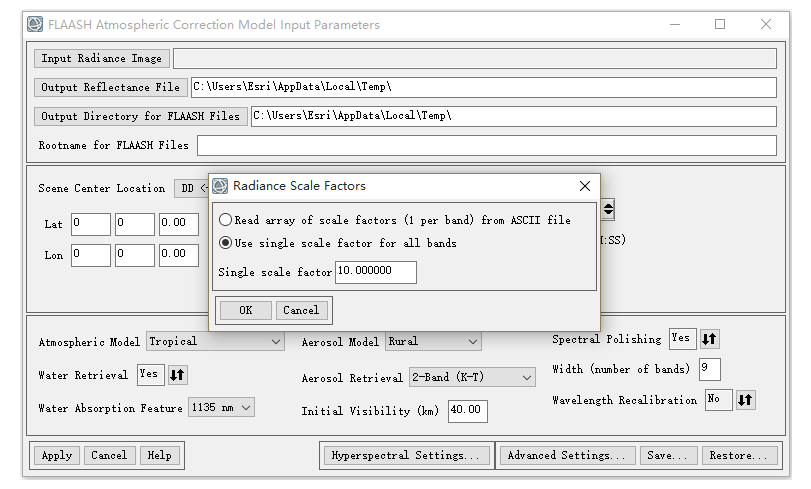
Task: Minimize the FLAASH window
Action: click(674, 24)
